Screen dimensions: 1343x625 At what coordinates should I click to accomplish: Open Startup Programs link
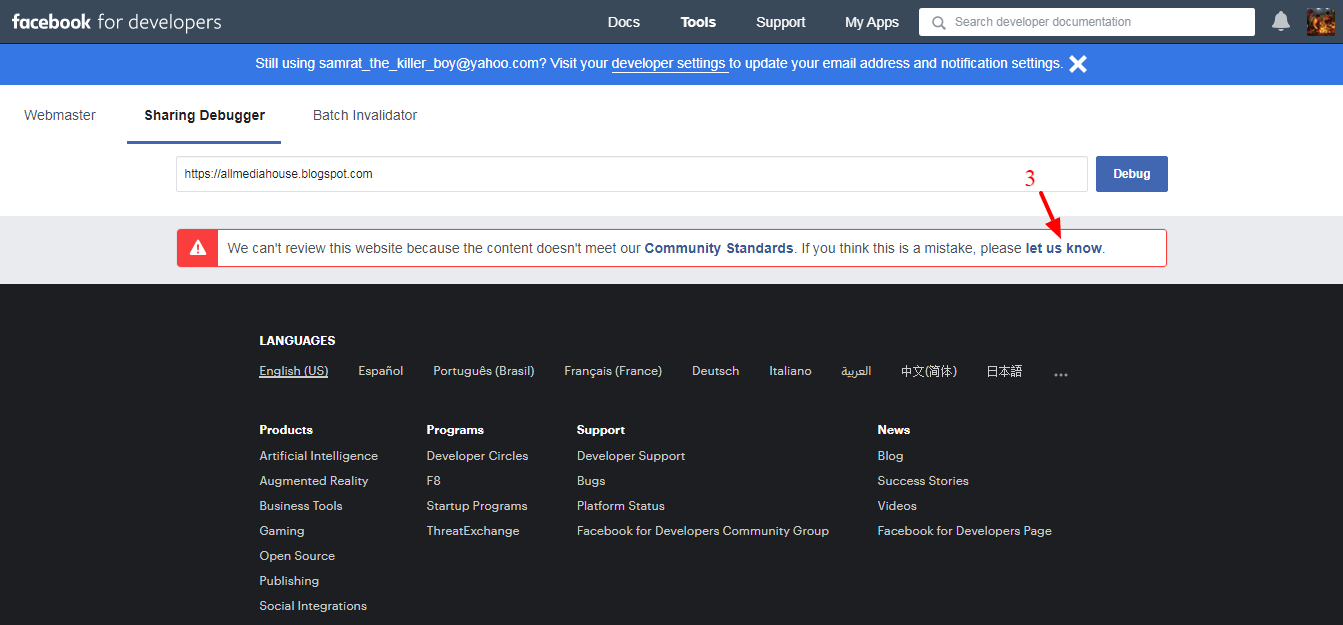477,506
